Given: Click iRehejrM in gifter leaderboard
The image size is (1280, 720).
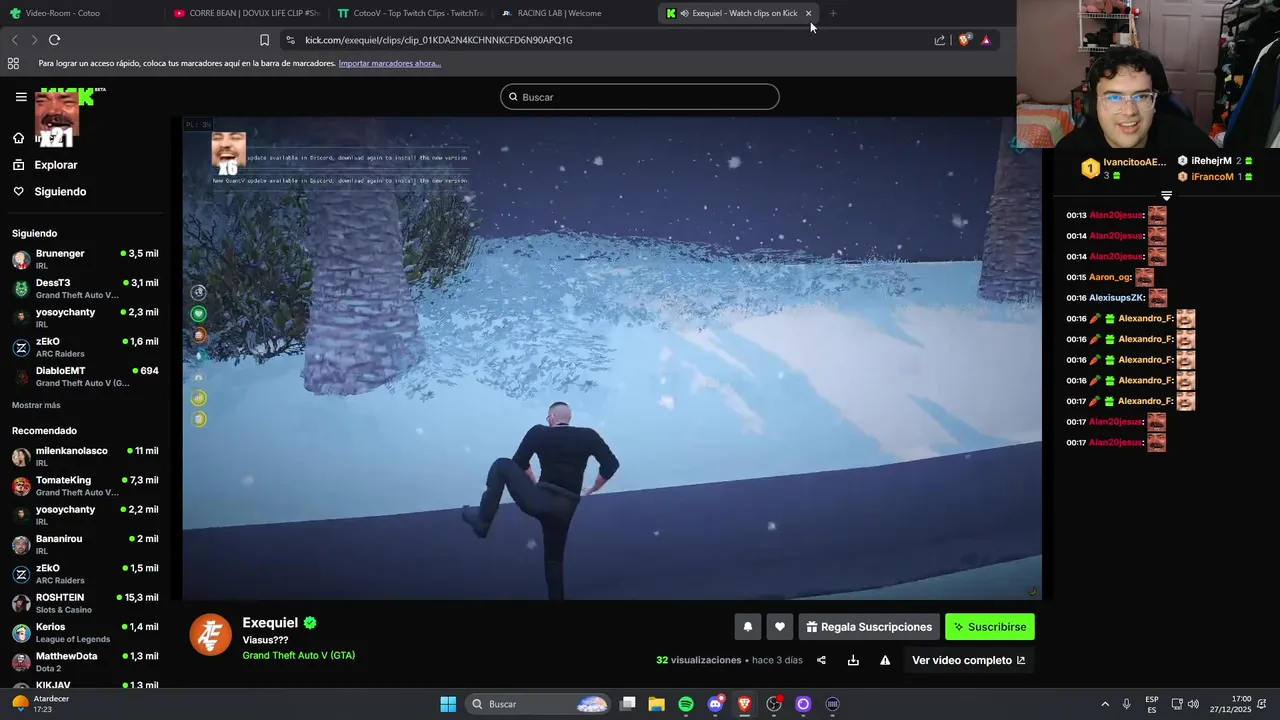Looking at the screenshot, I should coord(1215,161).
